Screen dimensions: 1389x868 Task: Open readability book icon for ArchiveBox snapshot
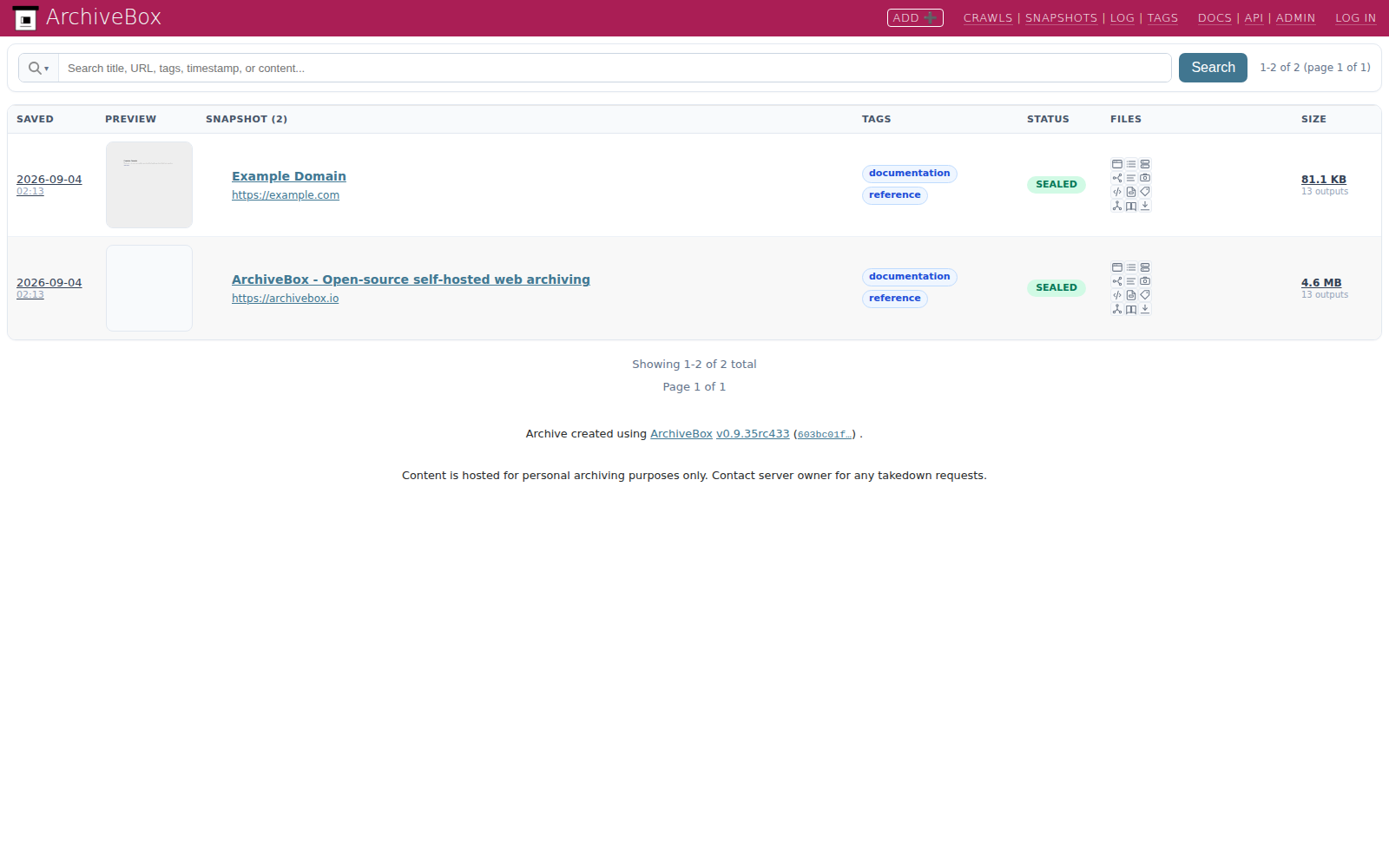pos(1131,309)
